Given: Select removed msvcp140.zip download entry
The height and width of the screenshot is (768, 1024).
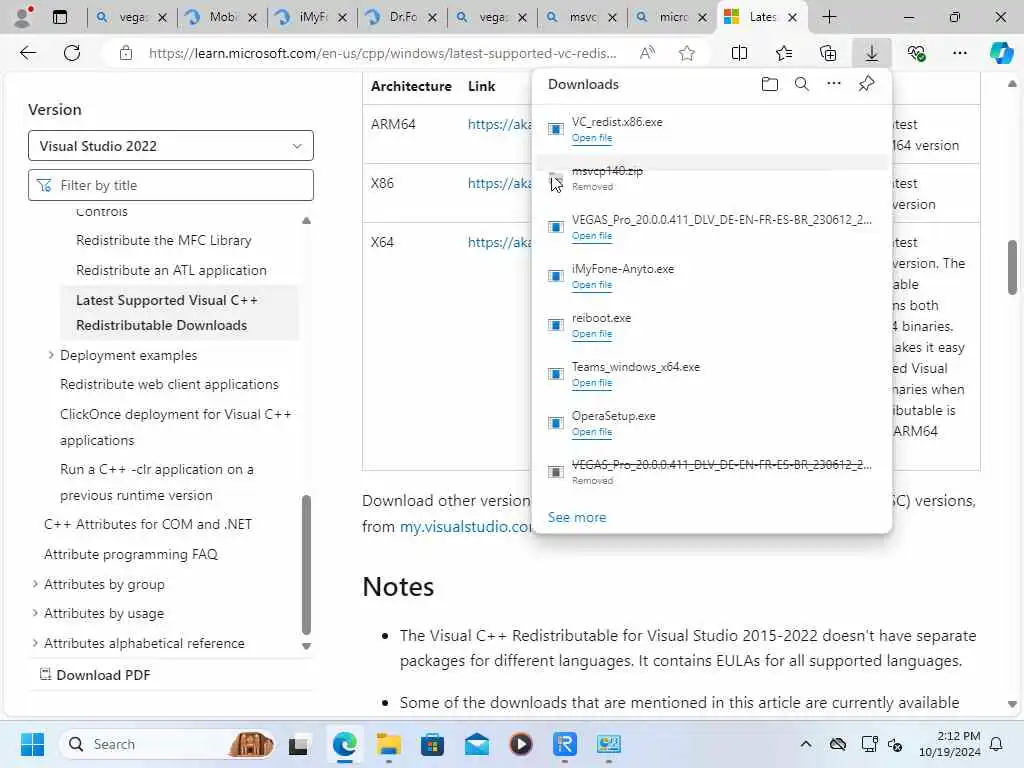Looking at the screenshot, I should (x=712, y=178).
